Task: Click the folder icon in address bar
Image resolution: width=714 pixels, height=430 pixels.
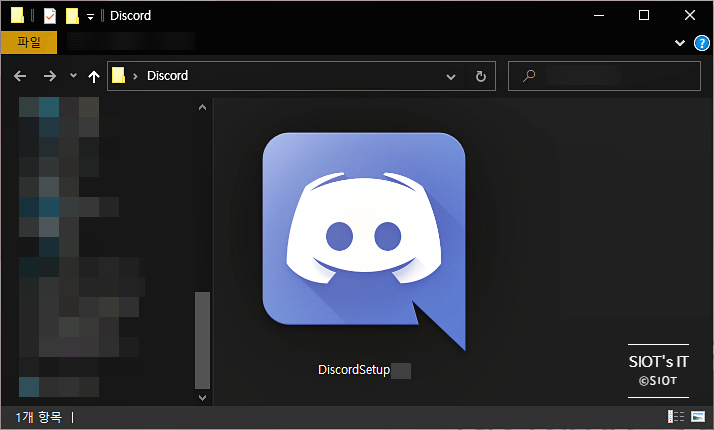Action: [x=118, y=76]
